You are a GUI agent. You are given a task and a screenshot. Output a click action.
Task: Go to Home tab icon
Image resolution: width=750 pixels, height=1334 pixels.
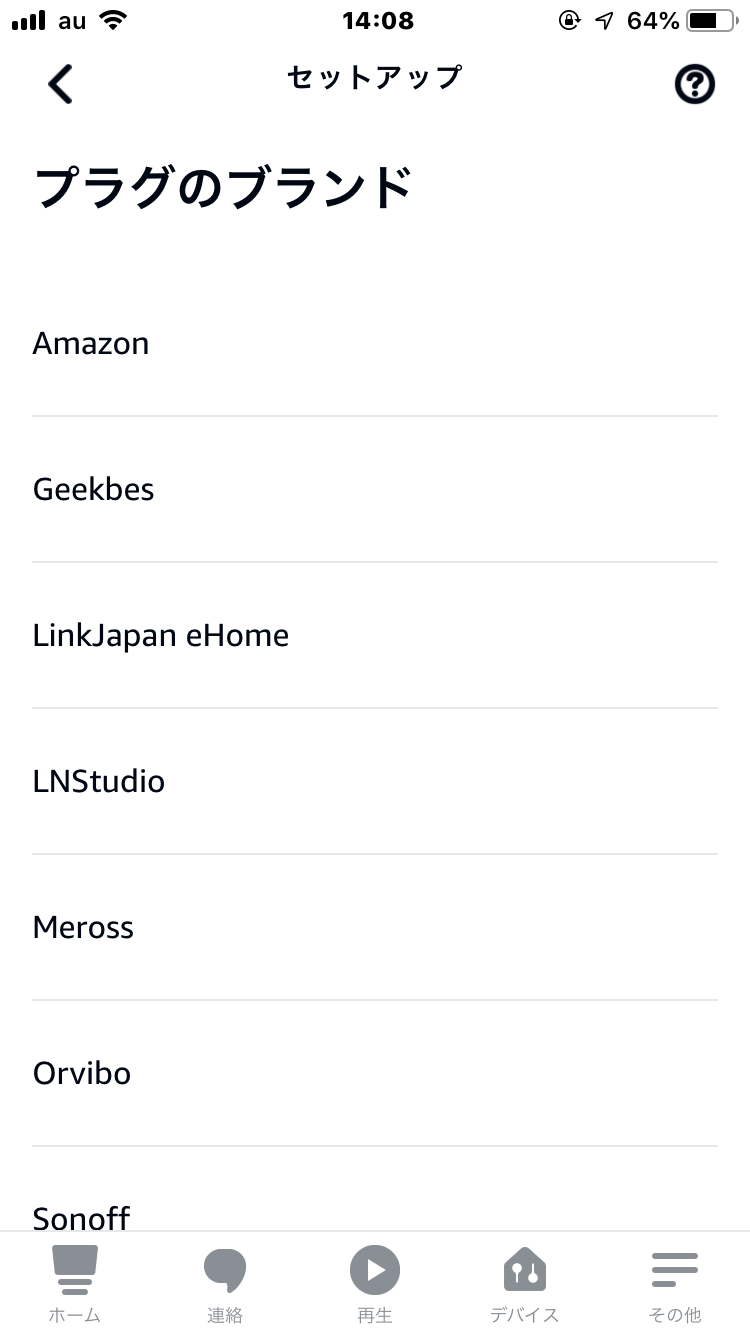pyautogui.click(x=75, y=1270)
